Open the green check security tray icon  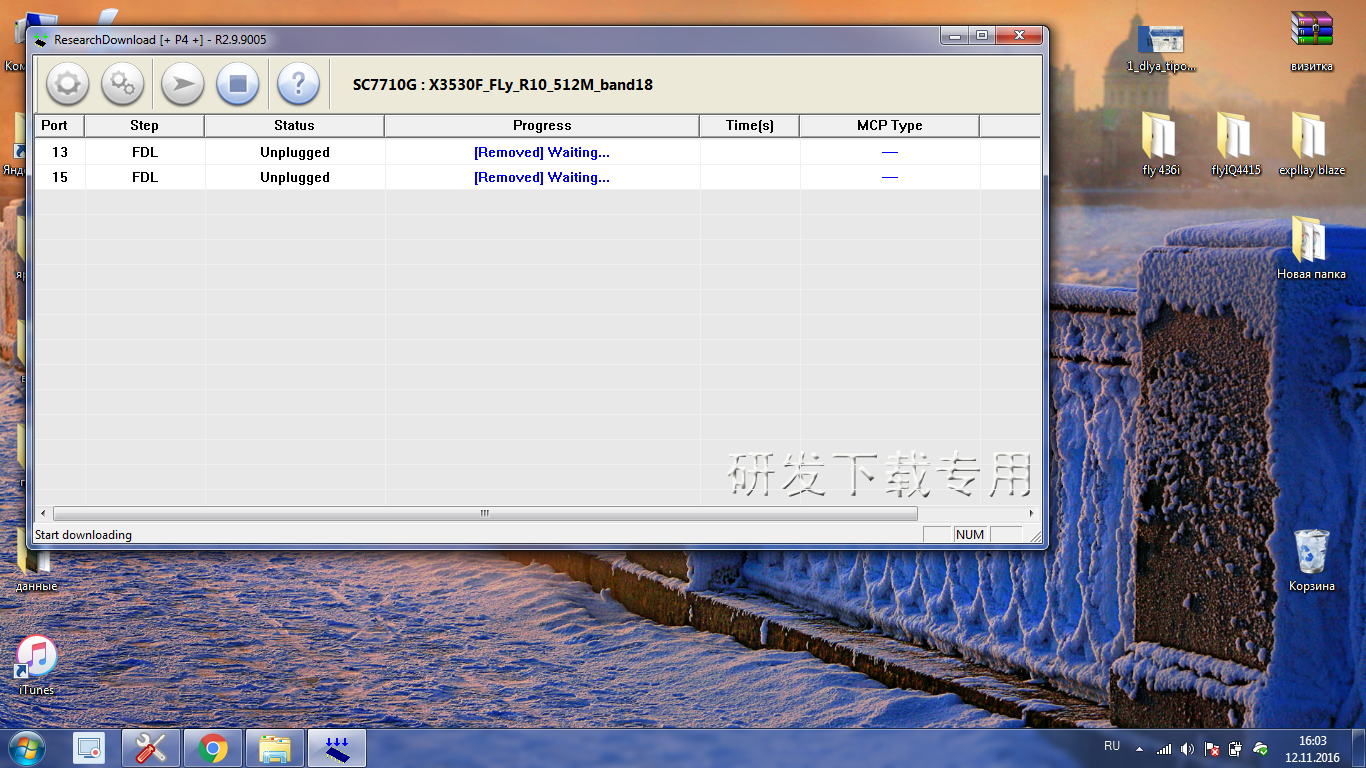pyautogui.click(x=1261, y=748)
